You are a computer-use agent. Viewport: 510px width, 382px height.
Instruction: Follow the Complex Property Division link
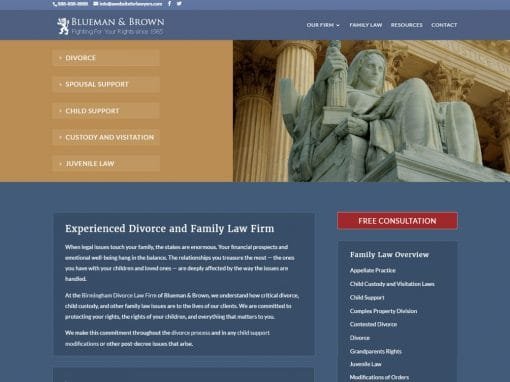[x=383, y=311]
